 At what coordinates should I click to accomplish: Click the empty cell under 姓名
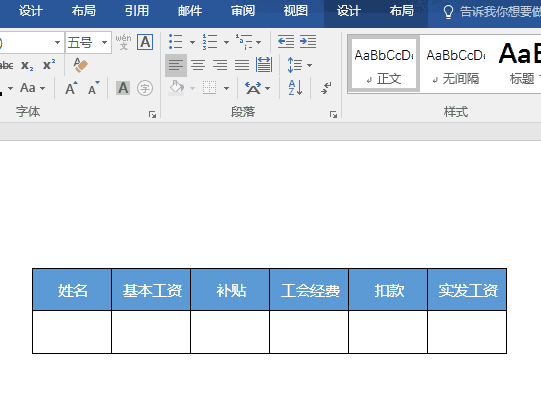pos(72,332)
